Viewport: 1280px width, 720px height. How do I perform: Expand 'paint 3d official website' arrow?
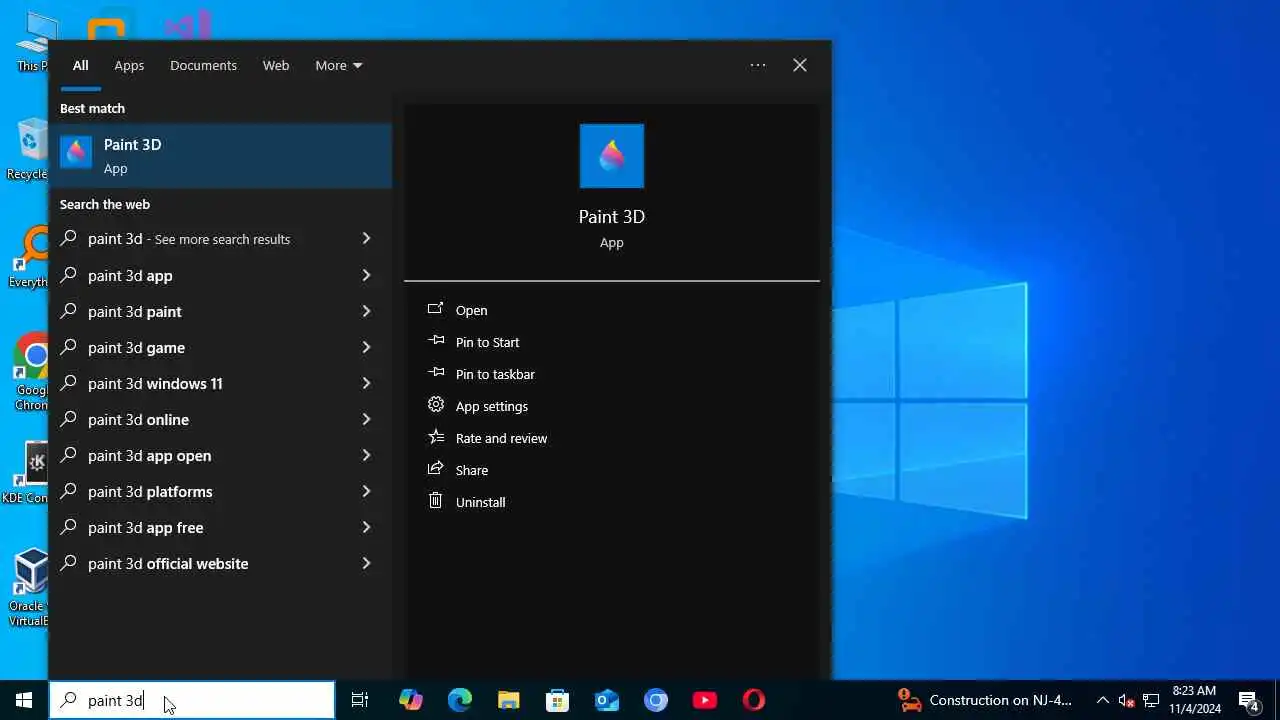(366, 563)
